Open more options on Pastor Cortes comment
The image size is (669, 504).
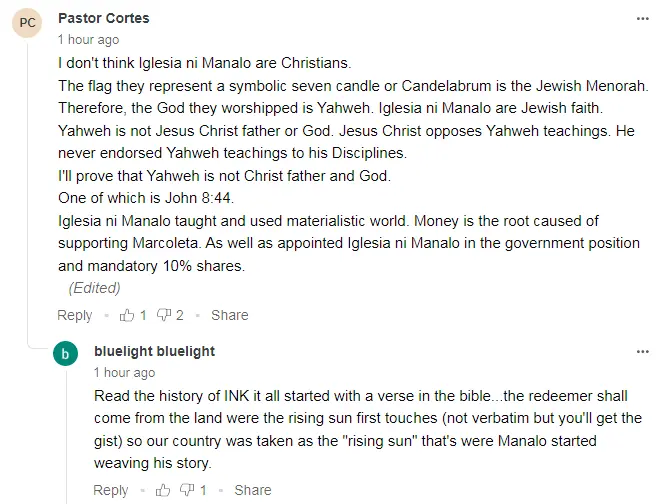click(643, 19)
